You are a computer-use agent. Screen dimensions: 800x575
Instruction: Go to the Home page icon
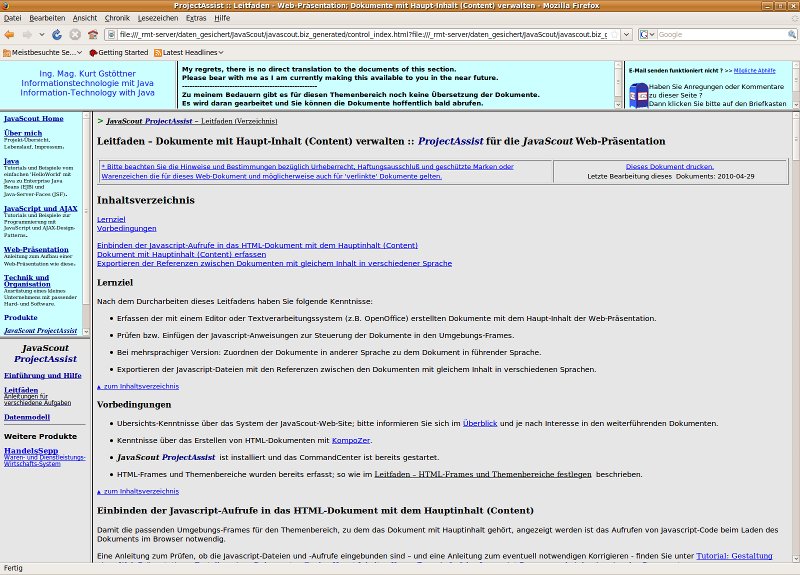[x=93, y=34]
